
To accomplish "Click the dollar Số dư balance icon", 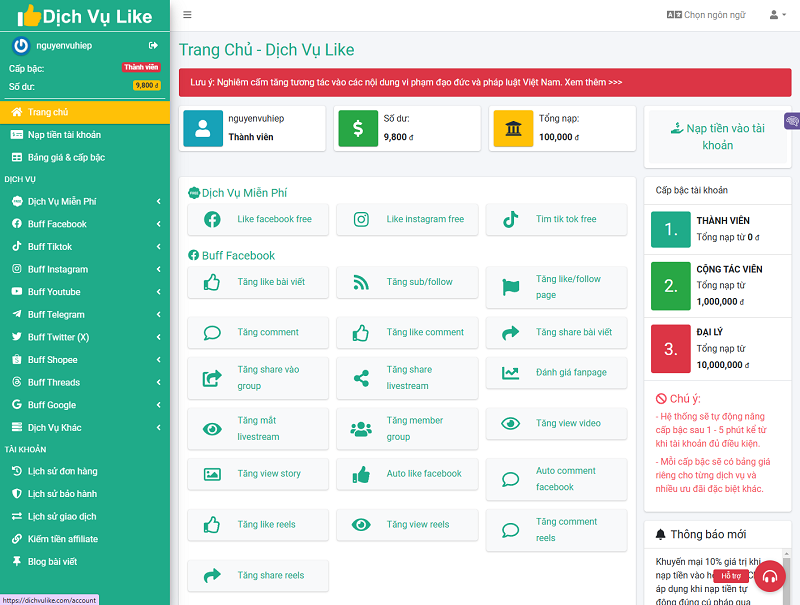I will tap(358, 129).
